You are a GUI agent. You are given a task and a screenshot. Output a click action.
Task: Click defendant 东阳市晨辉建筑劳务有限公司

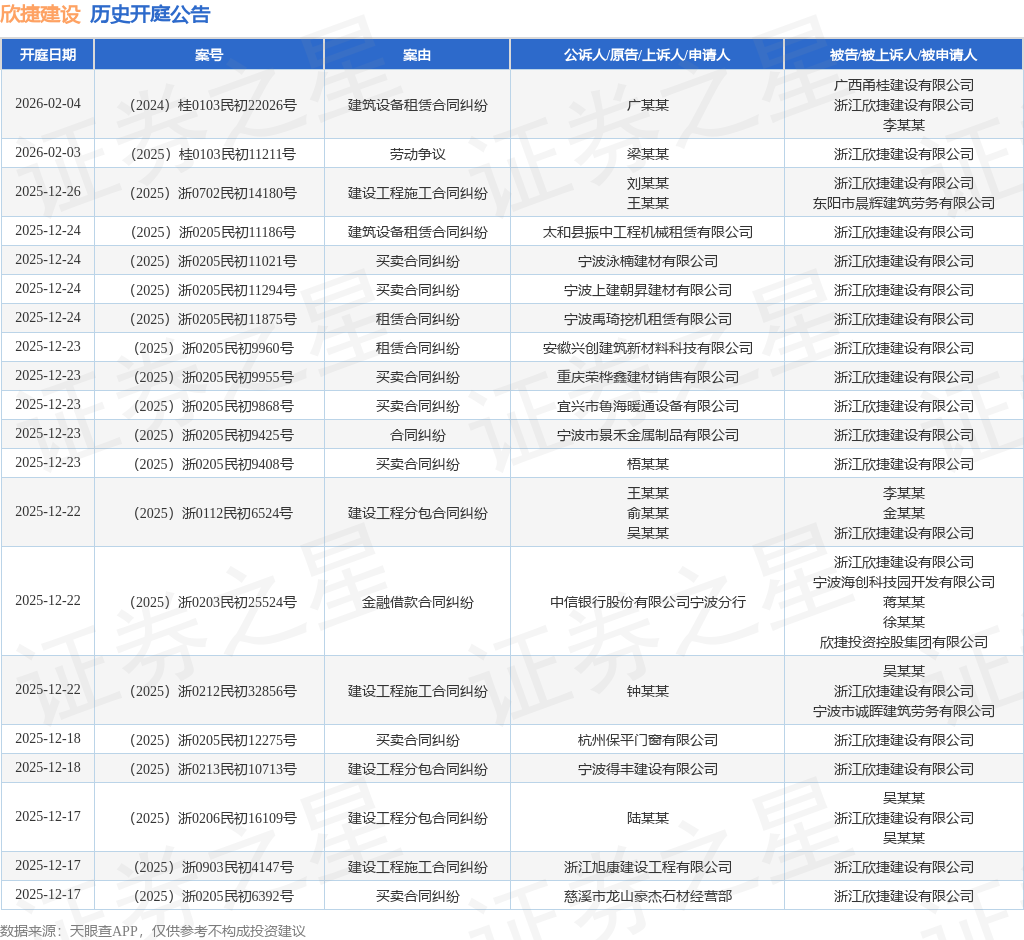pos(903,203)
